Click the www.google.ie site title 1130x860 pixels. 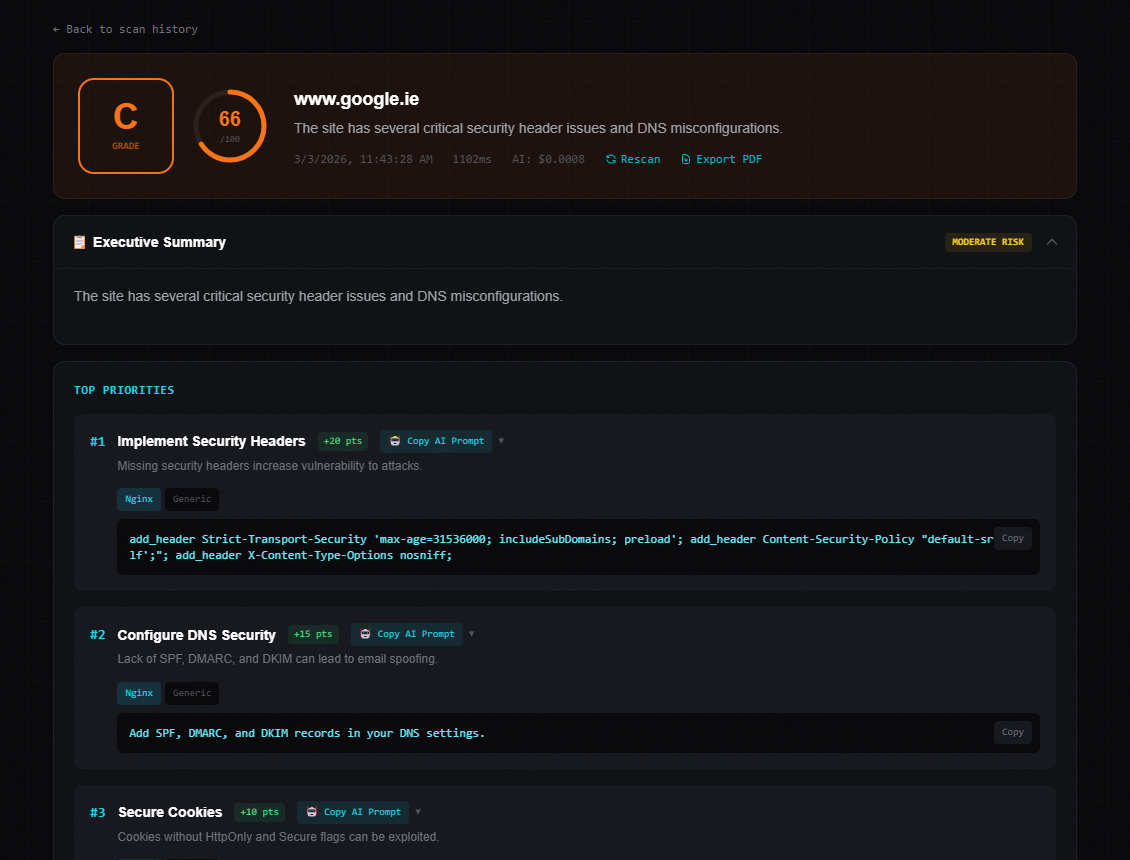click(357, 99)
